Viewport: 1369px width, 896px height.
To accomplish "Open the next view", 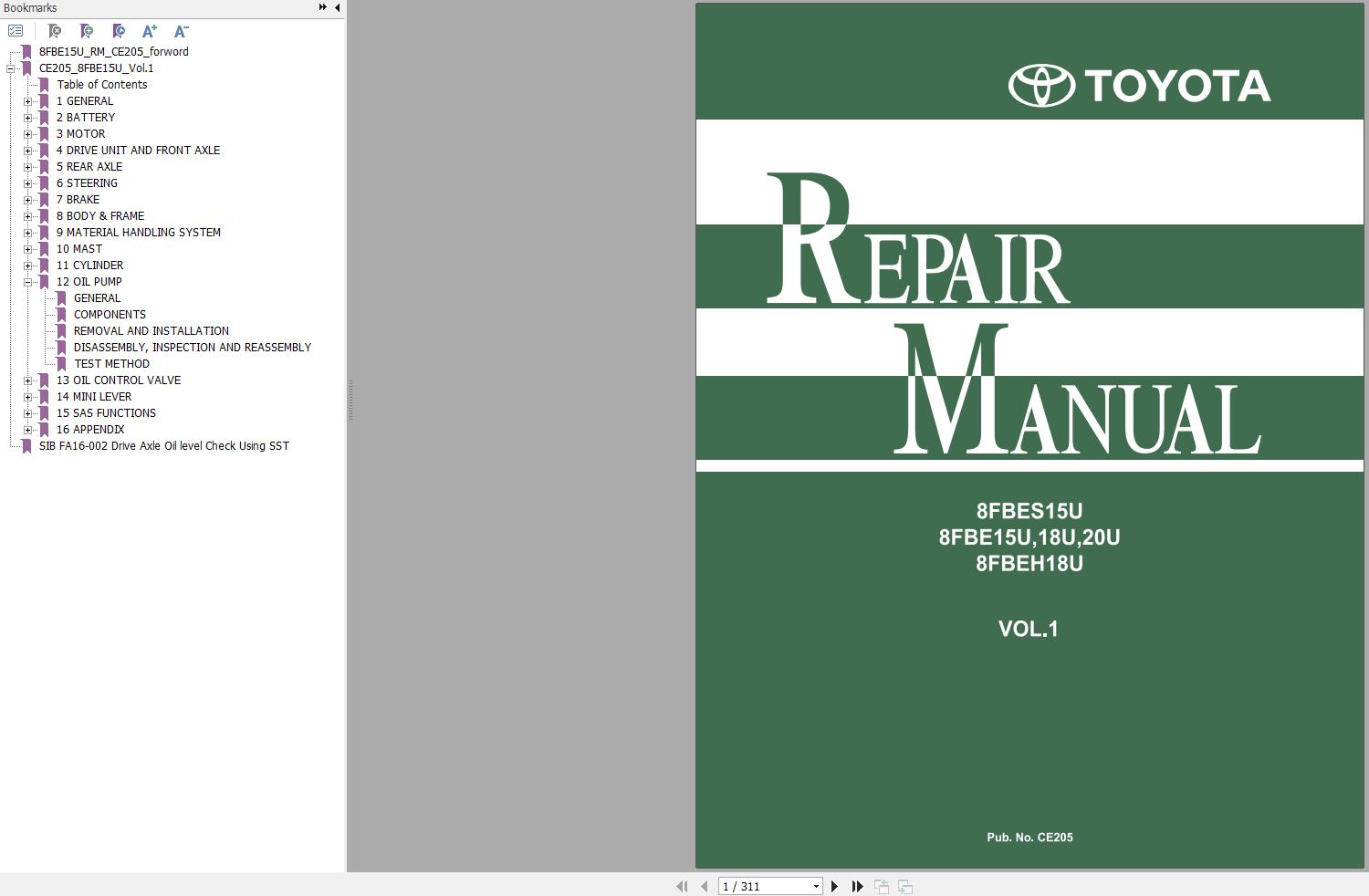I will point(904,886).
